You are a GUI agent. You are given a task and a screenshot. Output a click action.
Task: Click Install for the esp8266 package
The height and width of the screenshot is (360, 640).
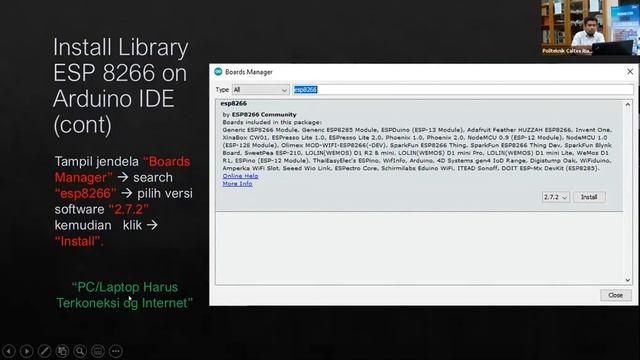click(x=589, y=197)
